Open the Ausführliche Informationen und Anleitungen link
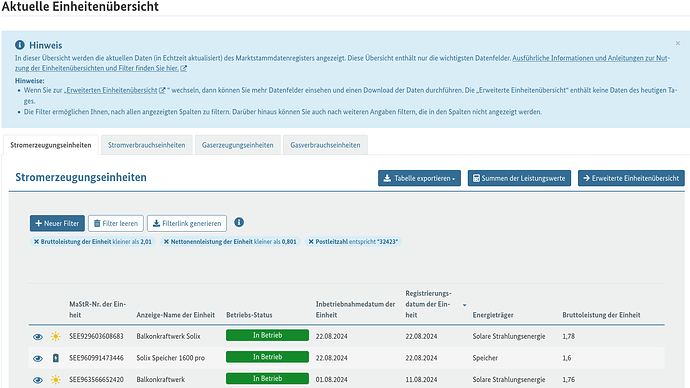The image size is (690, 388). tap(591, 58)
